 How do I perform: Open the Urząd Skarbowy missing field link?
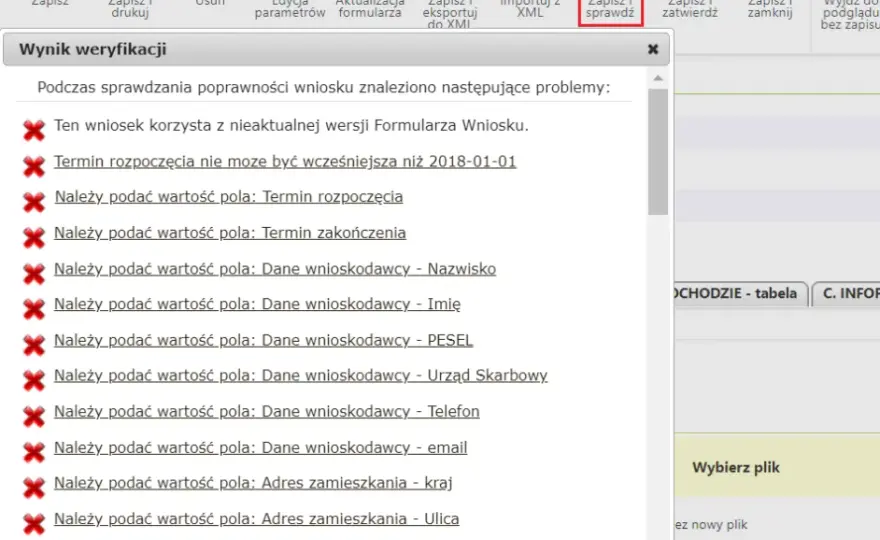pos(301,376)
